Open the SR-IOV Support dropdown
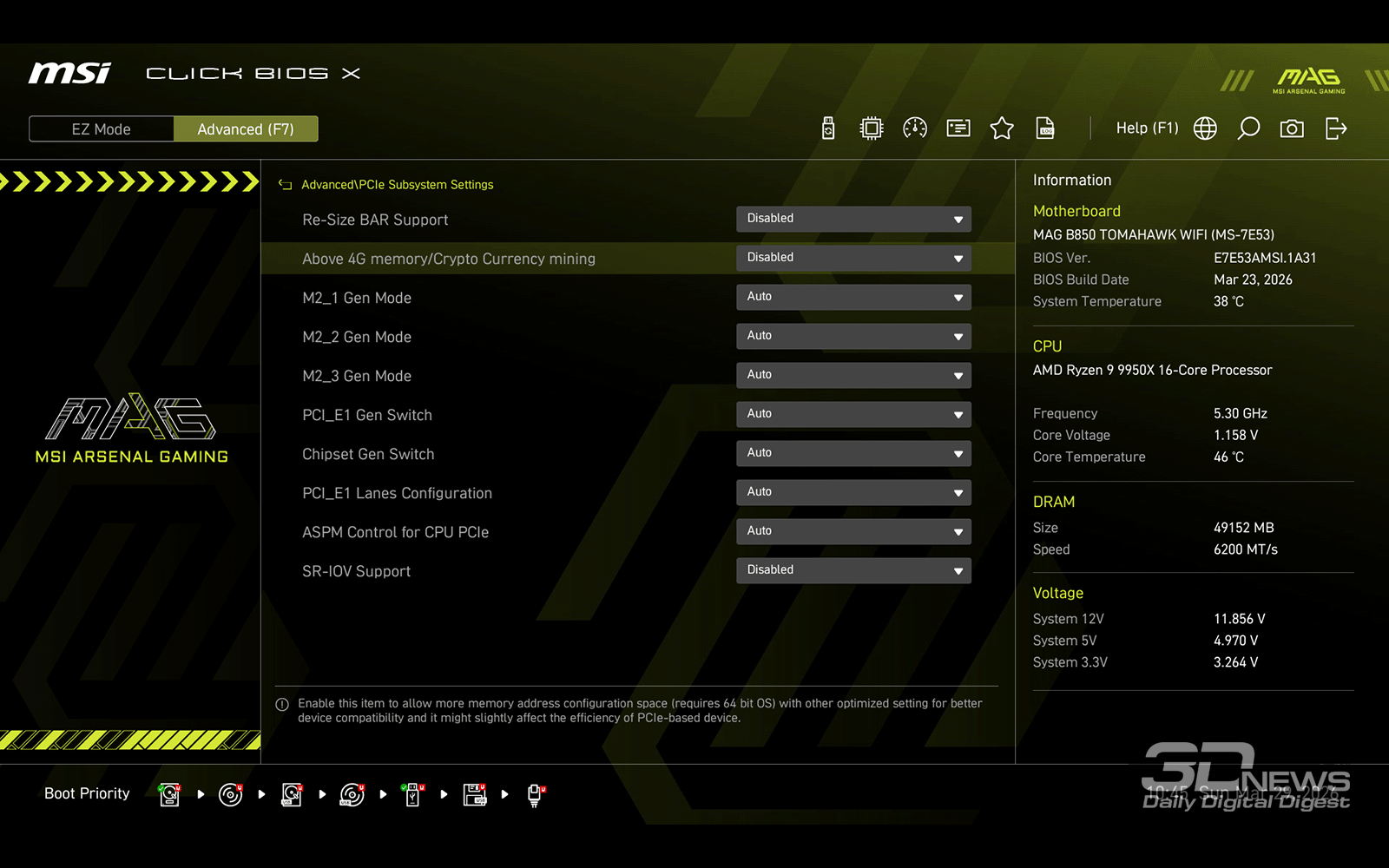Screen dimensions: 1389x868 point(853,570)
